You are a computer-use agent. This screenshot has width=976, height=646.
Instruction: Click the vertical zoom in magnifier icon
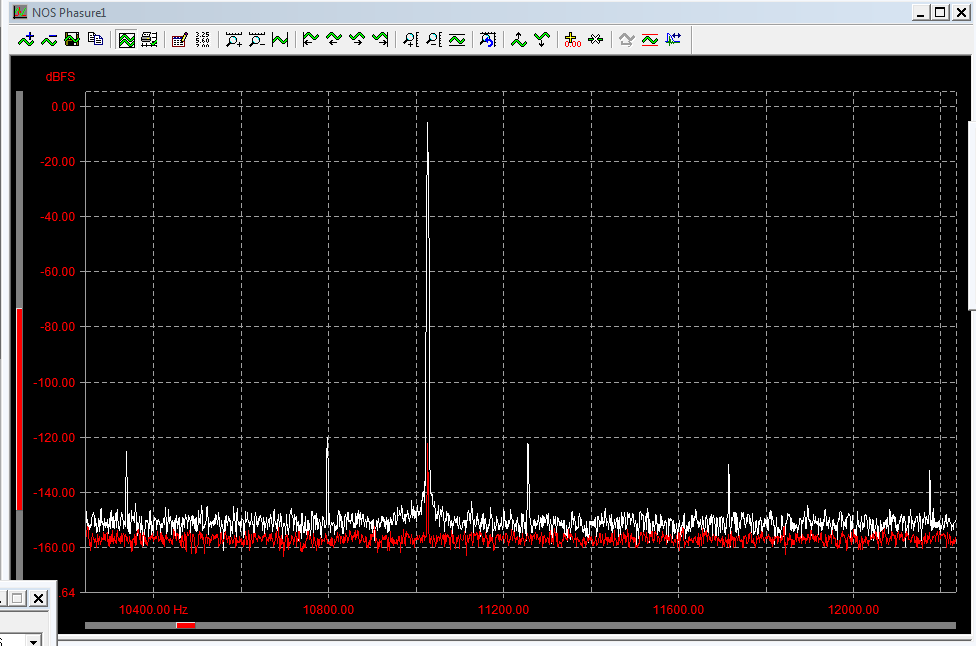pyautogui.click(x=411, y=40)
